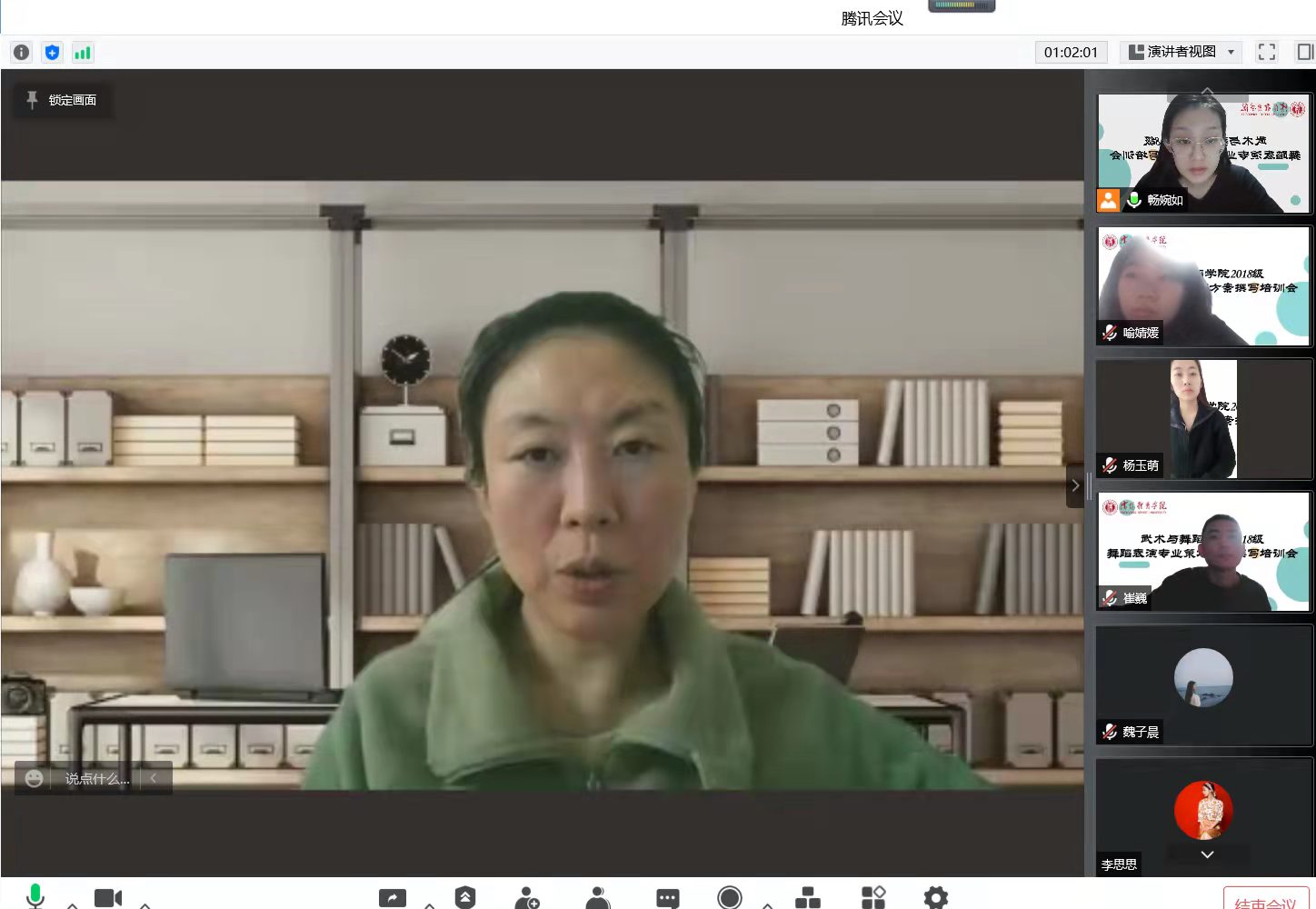Click 锁定画面 to pin the video
1316x909 pixels.
click(63, 100)
